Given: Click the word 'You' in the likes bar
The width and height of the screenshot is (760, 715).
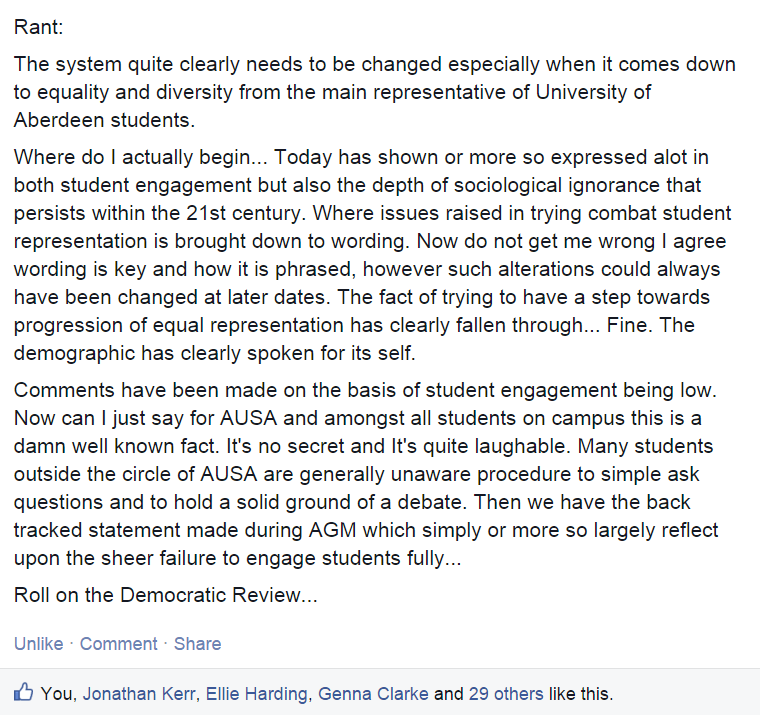Looking at the screenshot, I should click(x=57, y=694).
